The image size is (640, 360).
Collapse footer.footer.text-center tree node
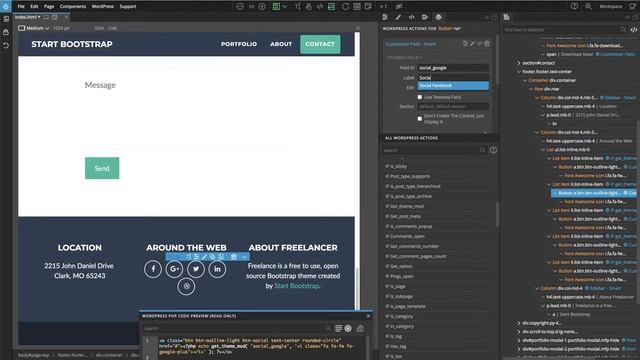coord(519,72)
